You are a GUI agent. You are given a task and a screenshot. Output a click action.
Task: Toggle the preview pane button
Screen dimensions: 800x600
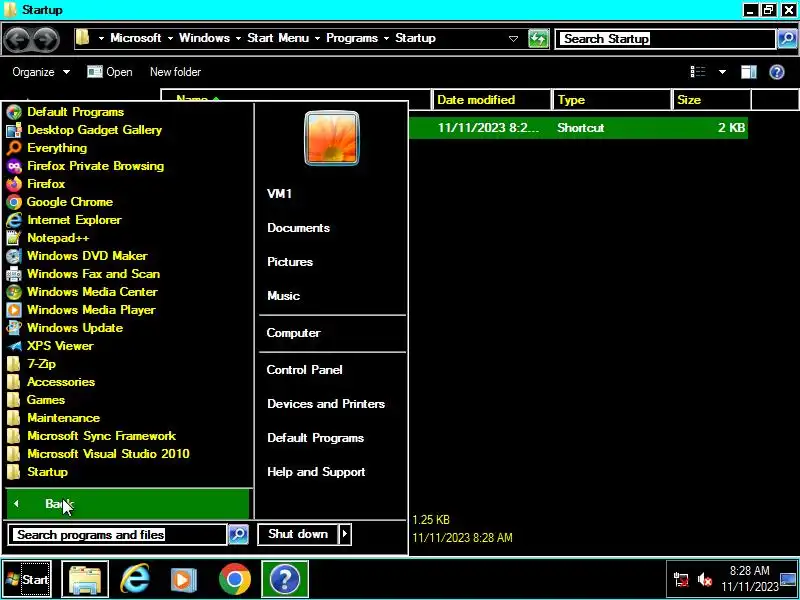(748, 72)
